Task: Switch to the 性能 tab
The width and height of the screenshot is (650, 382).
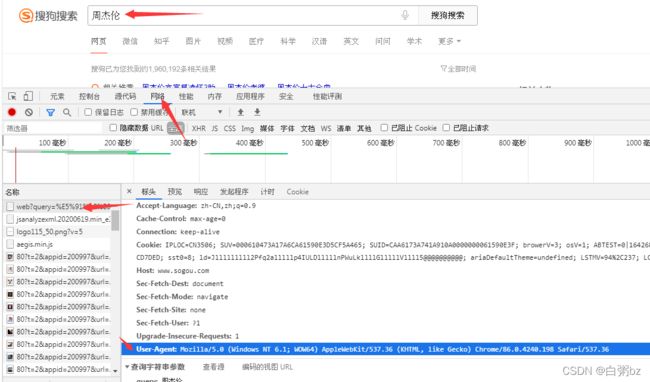Action: pos(186,96)
